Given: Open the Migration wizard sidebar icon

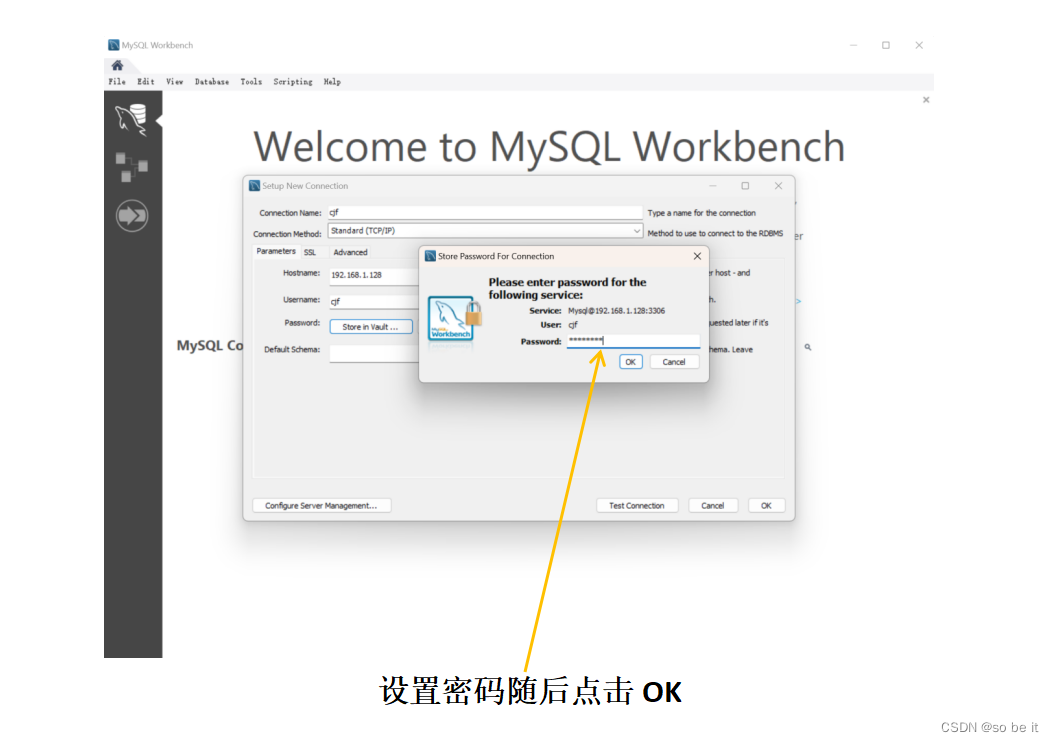Looking at the screenshot, I should tap(132, 216).
